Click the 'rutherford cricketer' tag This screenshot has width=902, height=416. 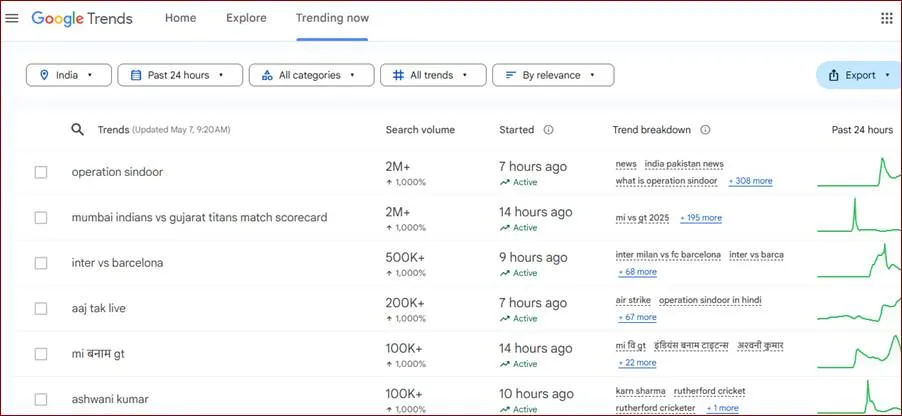655,408
